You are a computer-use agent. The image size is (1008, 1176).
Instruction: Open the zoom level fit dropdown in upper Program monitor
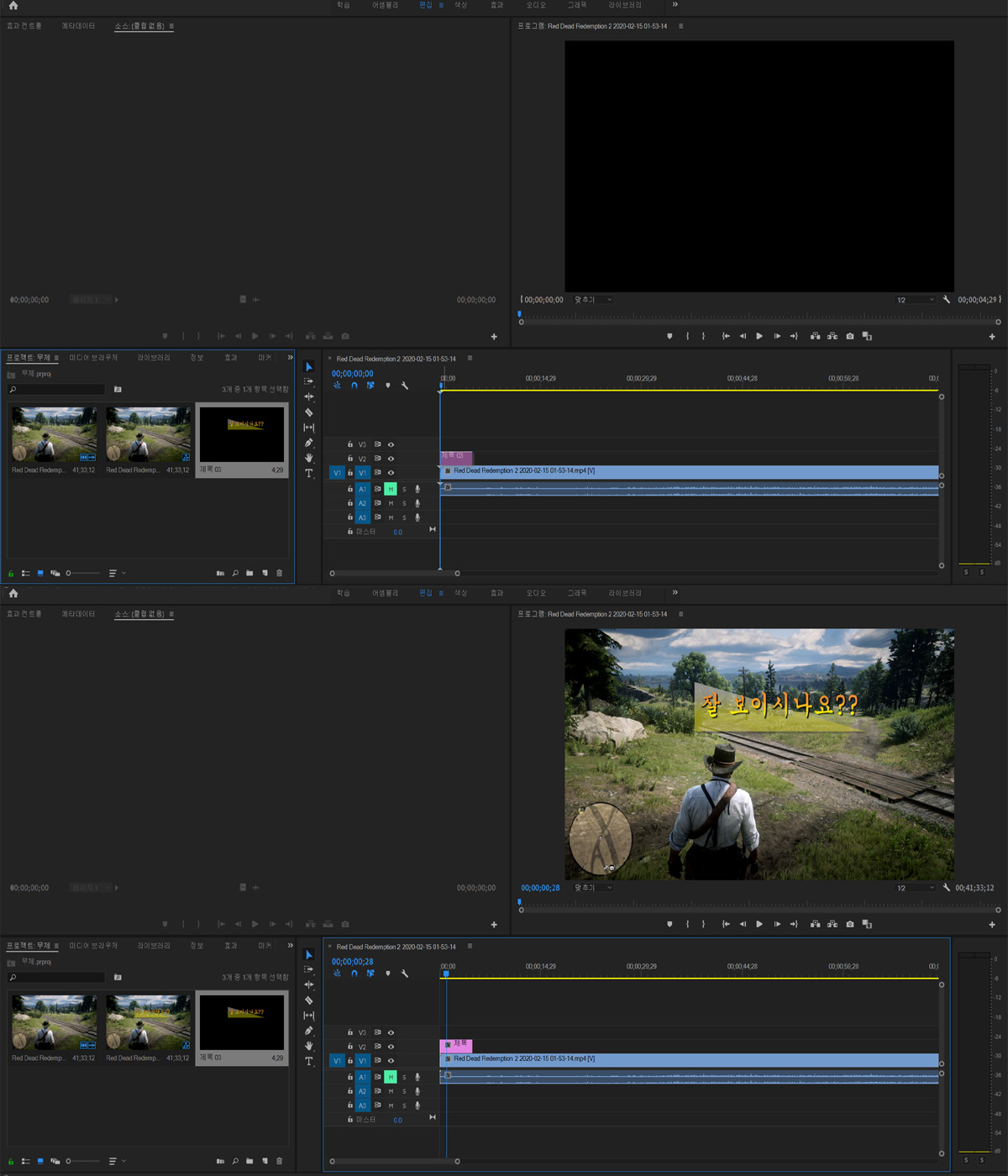(x=593, y=299)
